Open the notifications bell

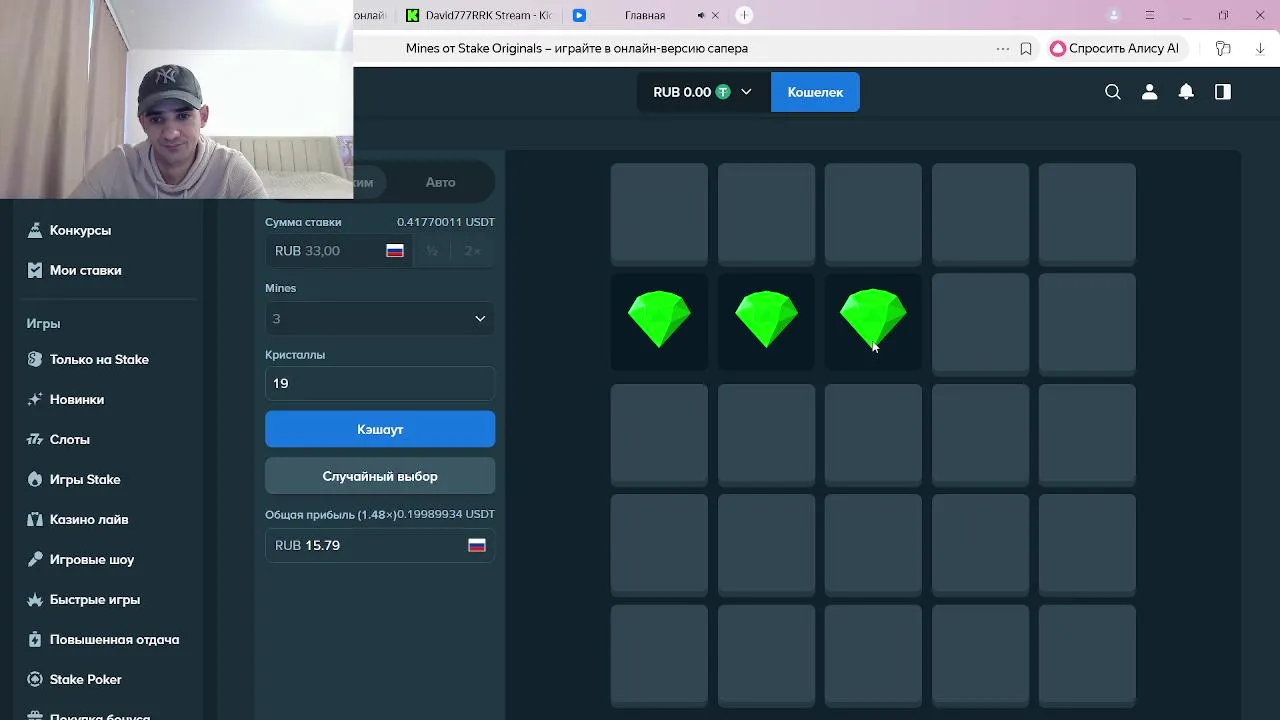coord(1186,92)
